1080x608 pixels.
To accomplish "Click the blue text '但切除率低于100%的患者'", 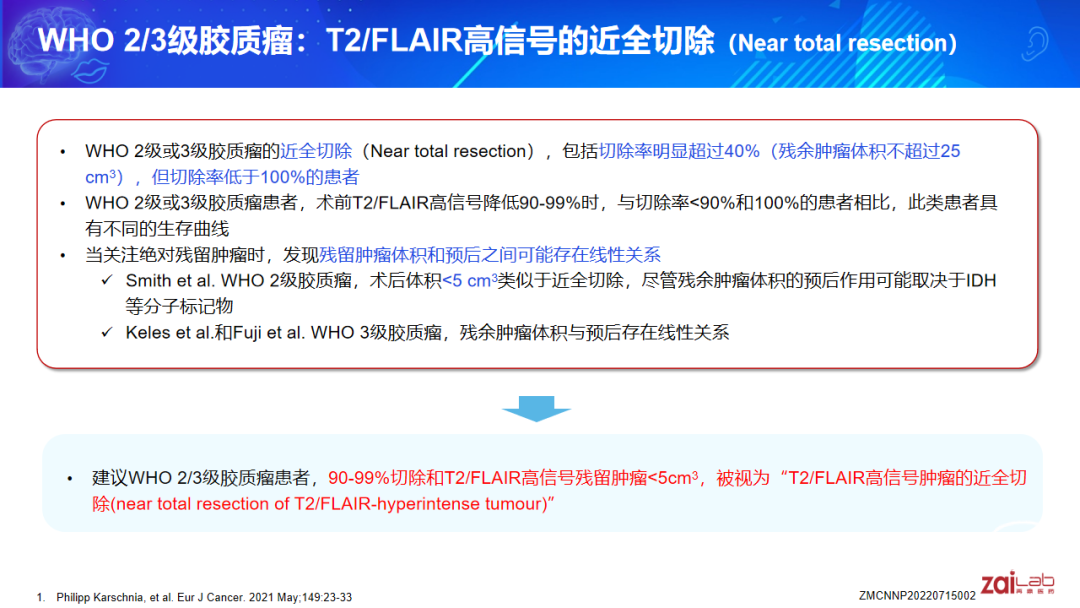I will tap(255, 177).
